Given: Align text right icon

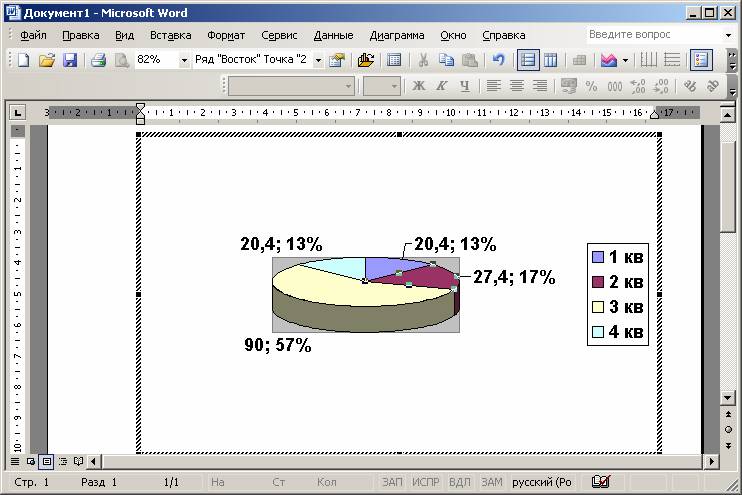Looking at the screenshot, I should tap(539, 86).
